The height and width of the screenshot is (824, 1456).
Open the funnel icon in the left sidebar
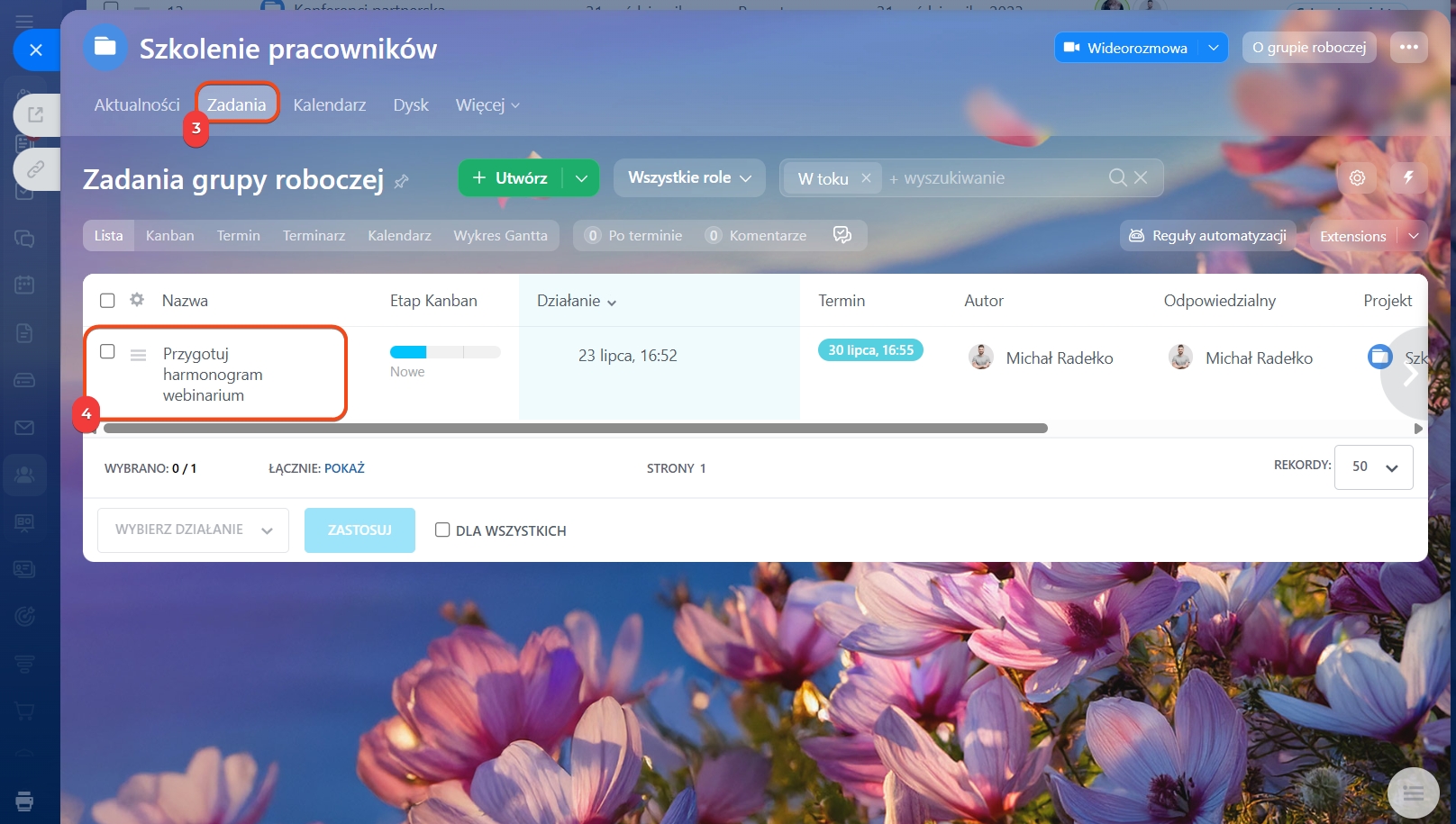[24, 664]
